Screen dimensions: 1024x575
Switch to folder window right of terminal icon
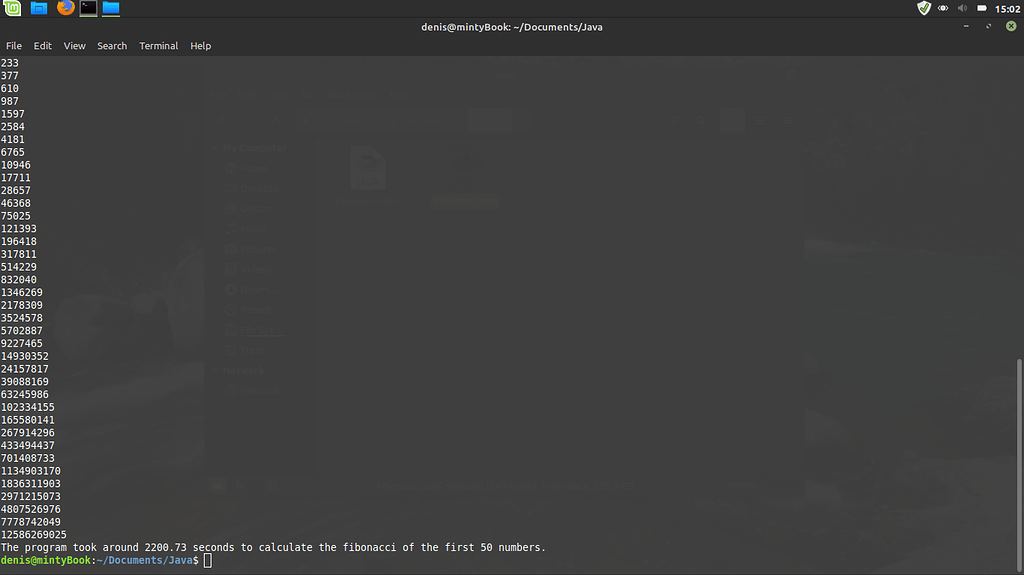[111, 8]
